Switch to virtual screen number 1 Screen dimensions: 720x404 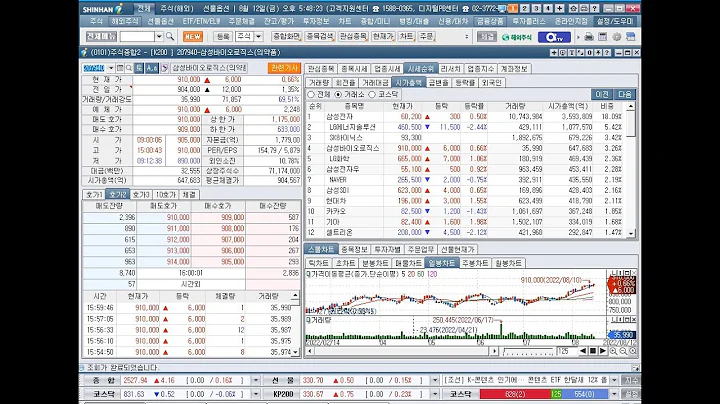(x=513, y=8)
